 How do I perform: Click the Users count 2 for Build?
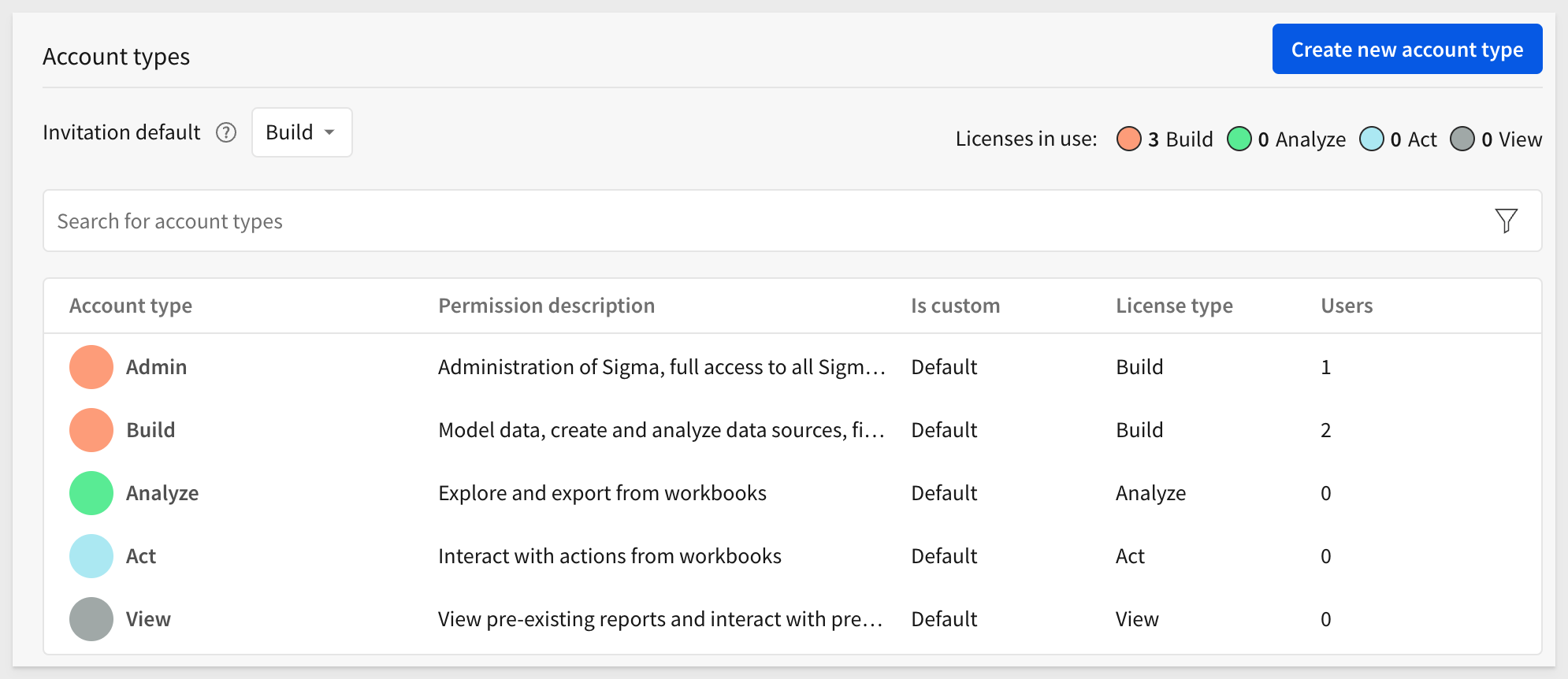[1326, 430]
